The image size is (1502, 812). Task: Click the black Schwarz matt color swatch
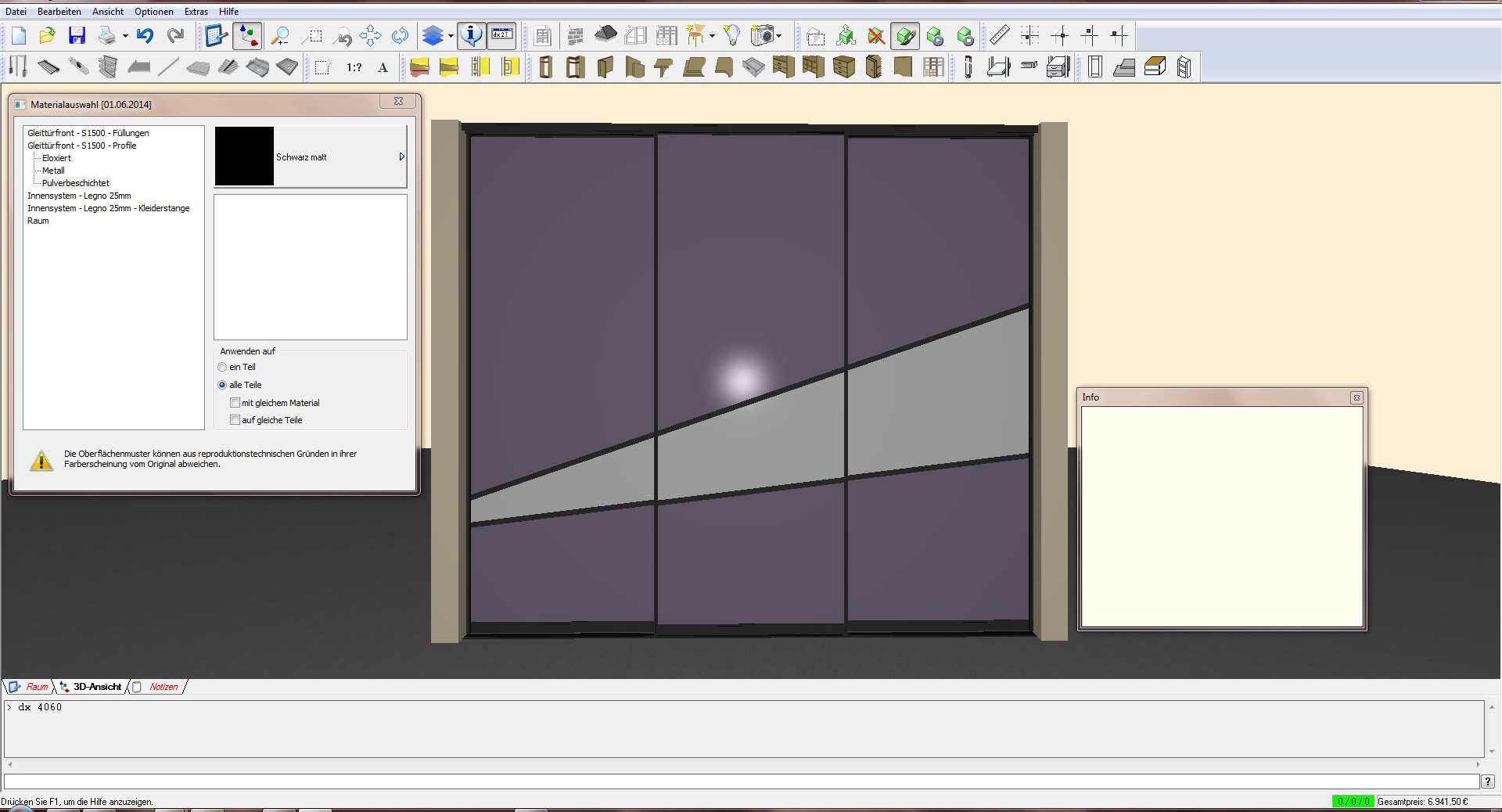[x=244, y=156]
